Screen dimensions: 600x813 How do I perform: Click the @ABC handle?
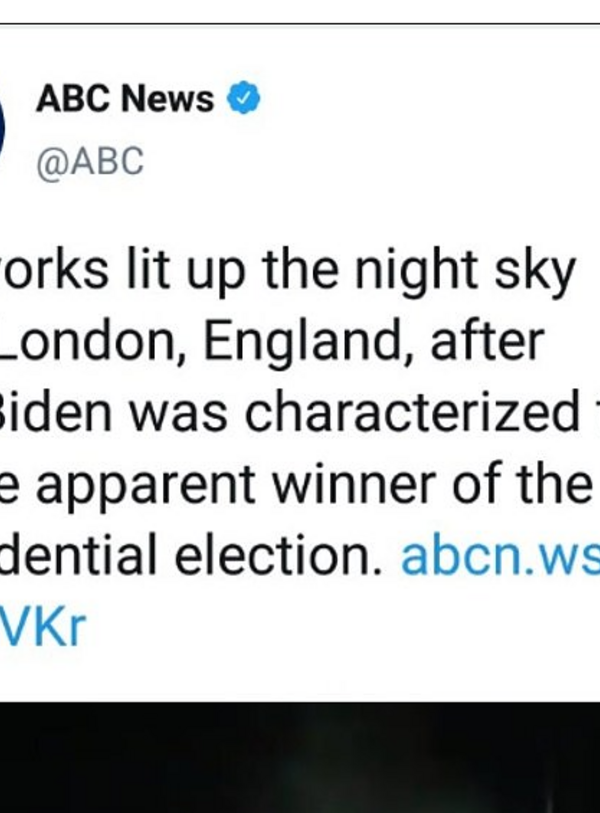click(90, 161)
